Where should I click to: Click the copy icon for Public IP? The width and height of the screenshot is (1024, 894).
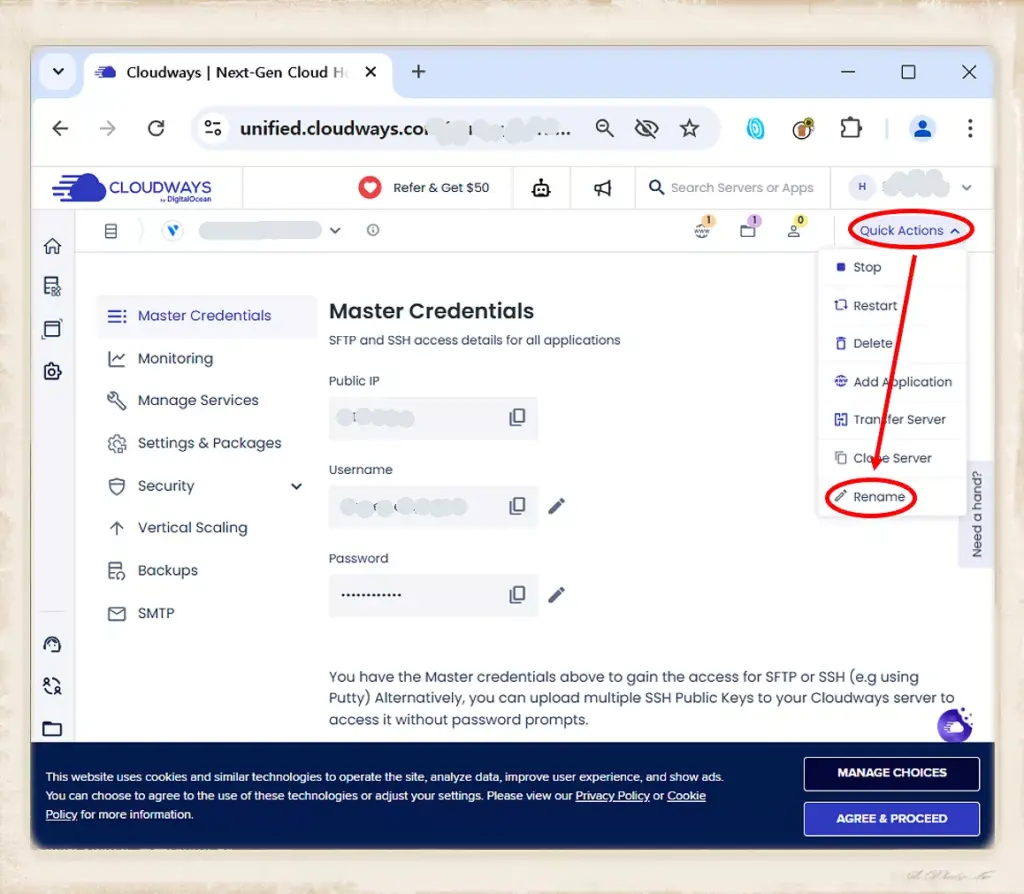pos(517,417)
